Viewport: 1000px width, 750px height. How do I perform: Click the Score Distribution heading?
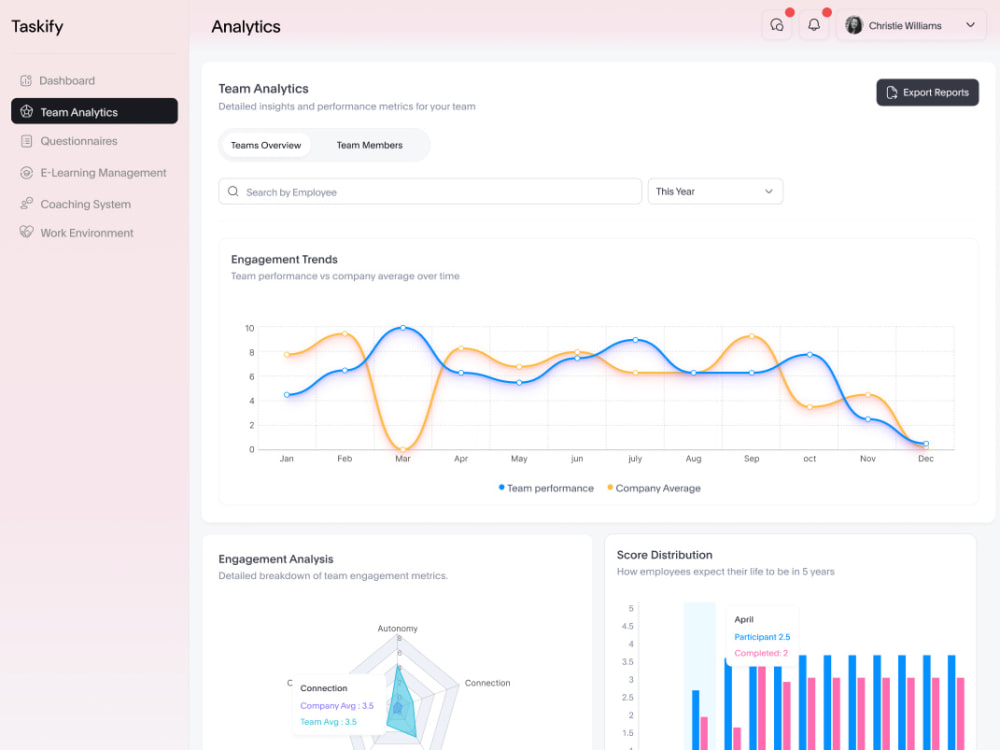(x=665, y=555)
